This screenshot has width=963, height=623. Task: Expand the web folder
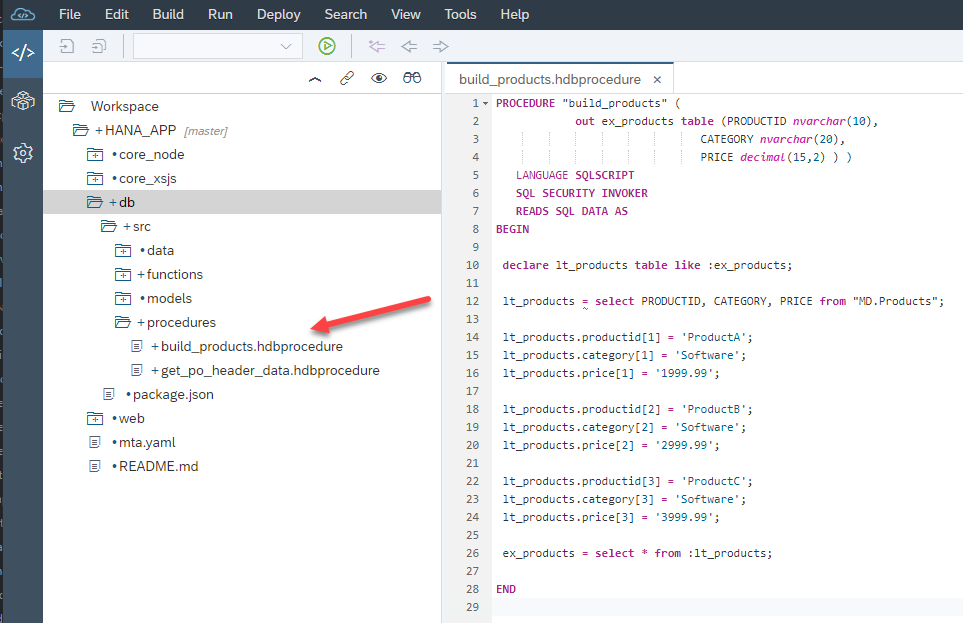tap(95, 418)
